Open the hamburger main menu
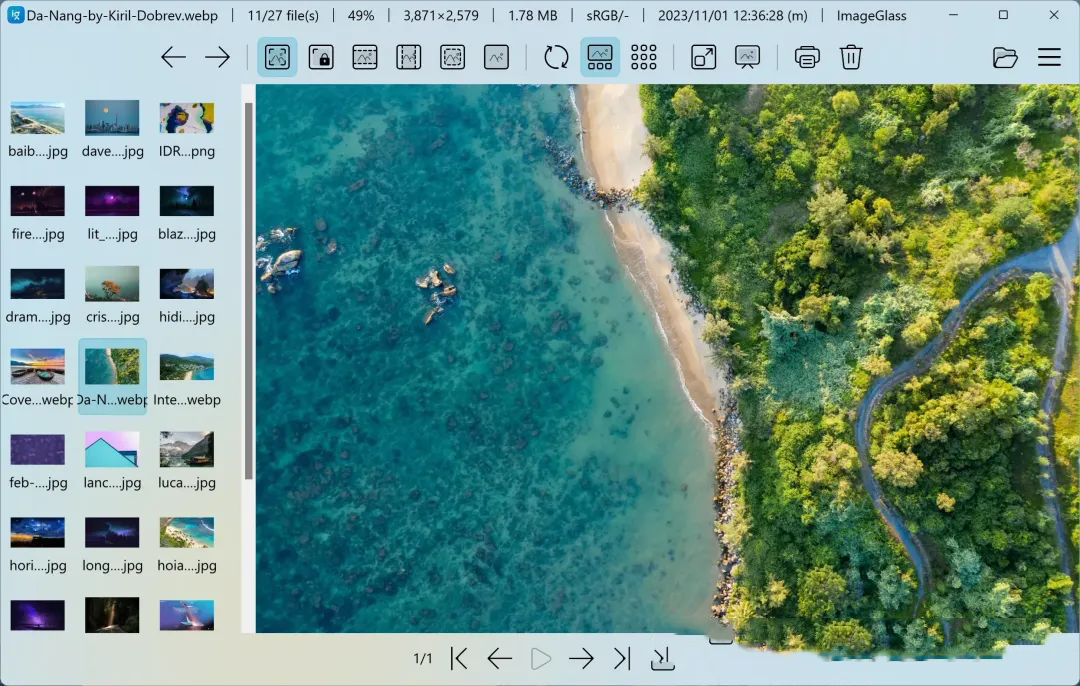This screenshot has height=686, width=1080. coord(1049,57)
